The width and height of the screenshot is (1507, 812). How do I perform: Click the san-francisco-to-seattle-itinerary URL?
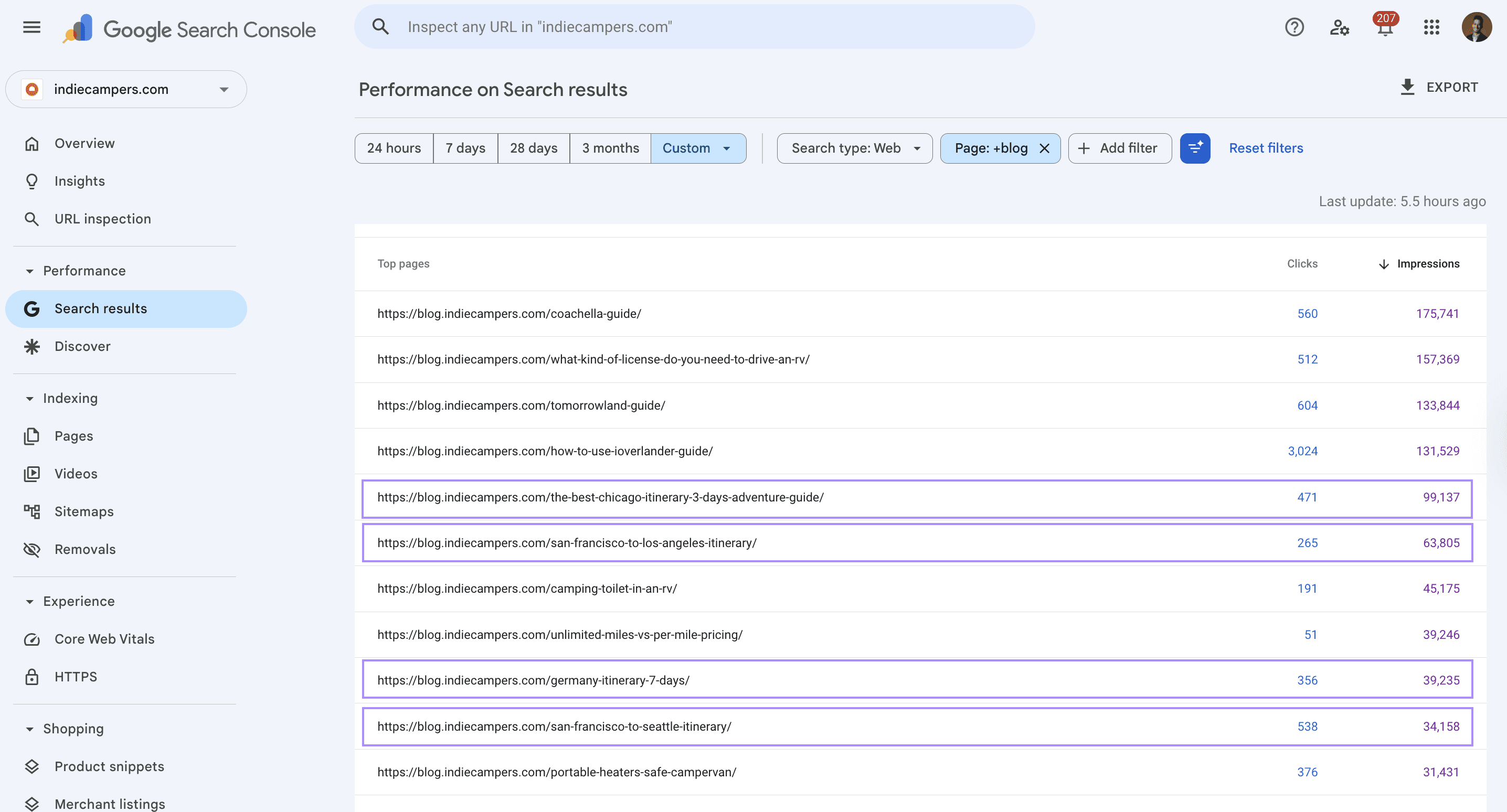click(554, 726)
